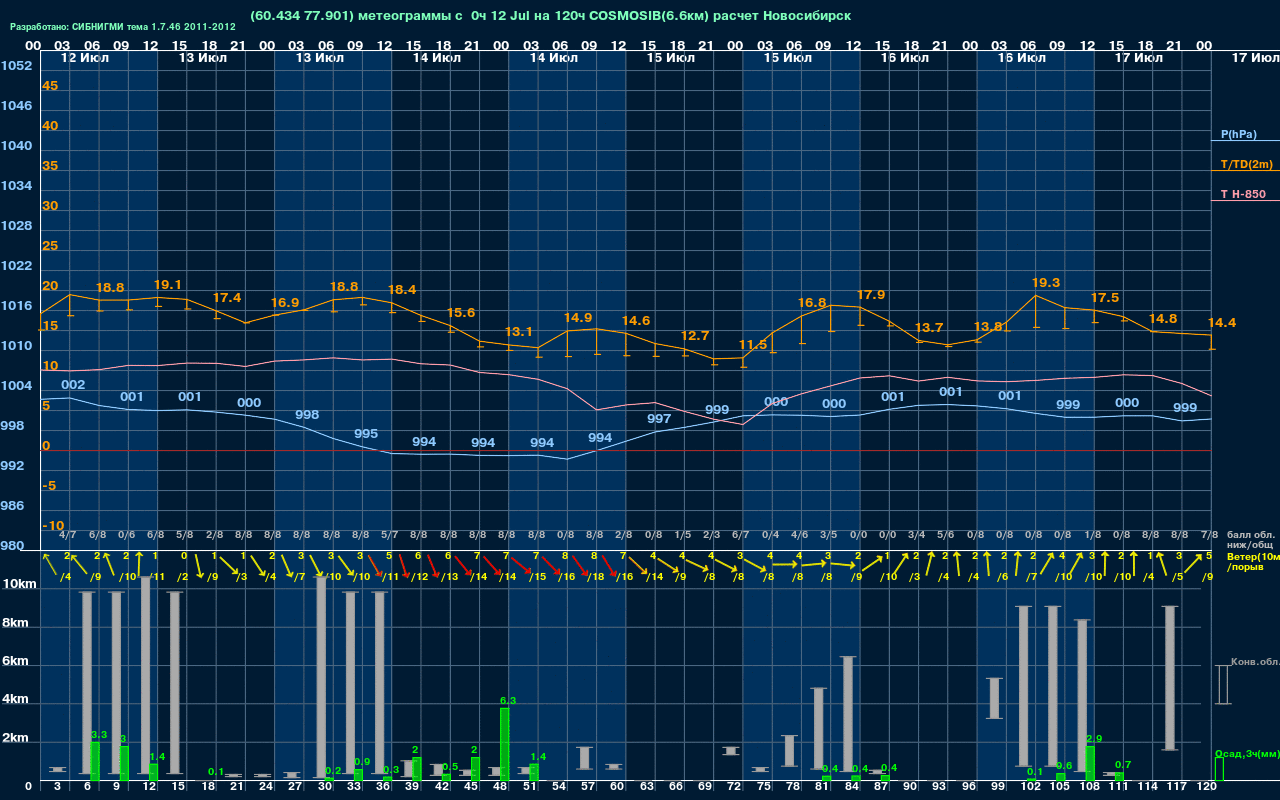Viewport: 1280px width, 800px height.
Task: Click hour 72 on the bottom axis
Action: [x=735, y=786]
